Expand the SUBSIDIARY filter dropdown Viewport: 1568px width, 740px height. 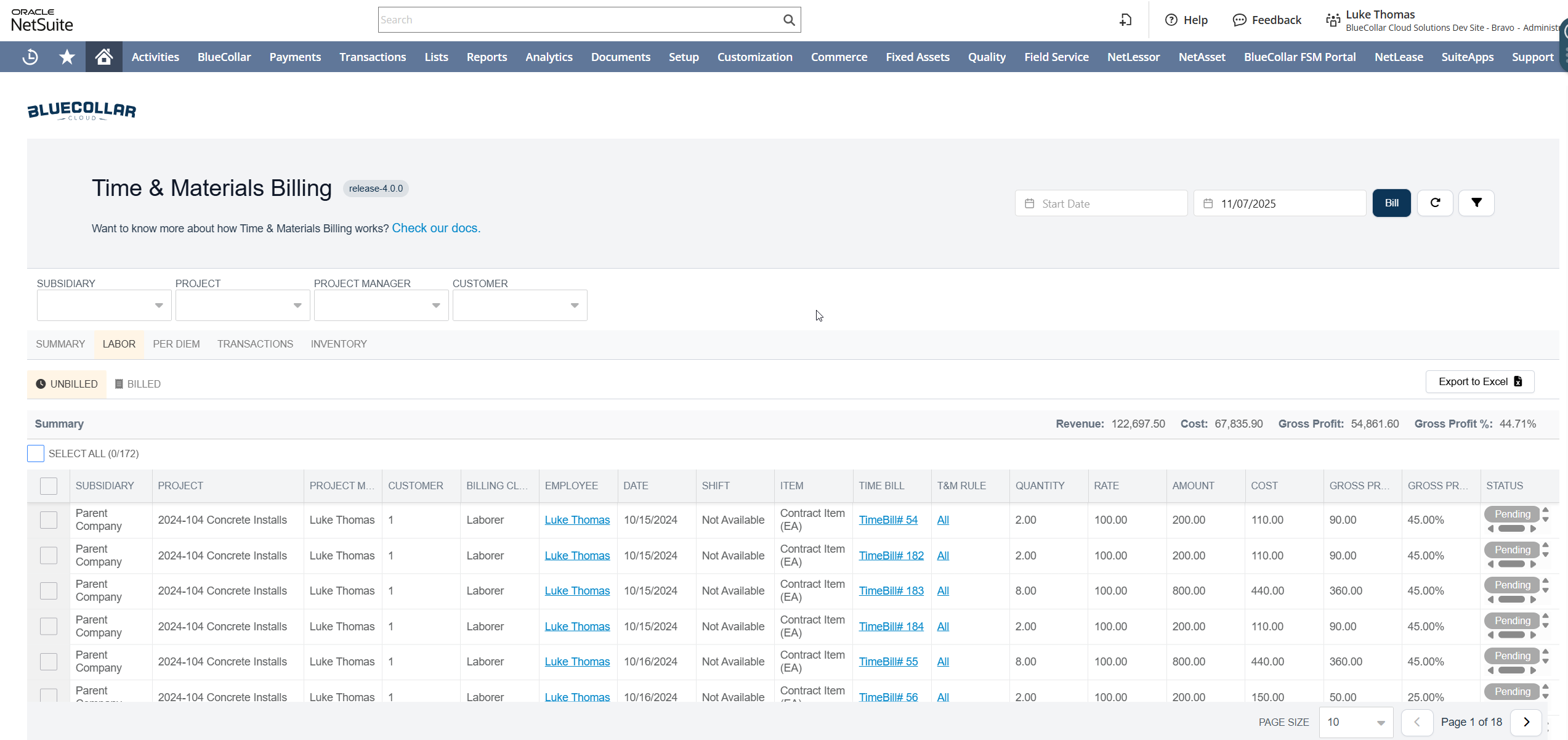click(x=104, y=305)
